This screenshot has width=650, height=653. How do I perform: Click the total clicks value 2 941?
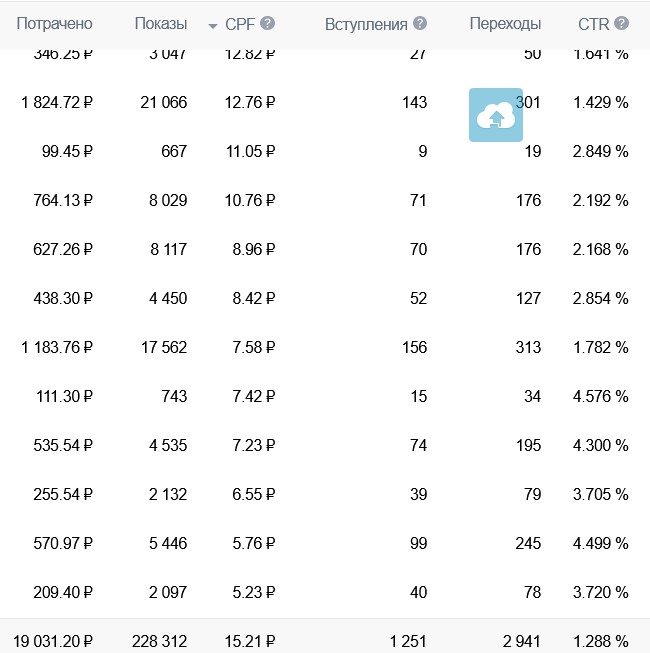point(521,641)
